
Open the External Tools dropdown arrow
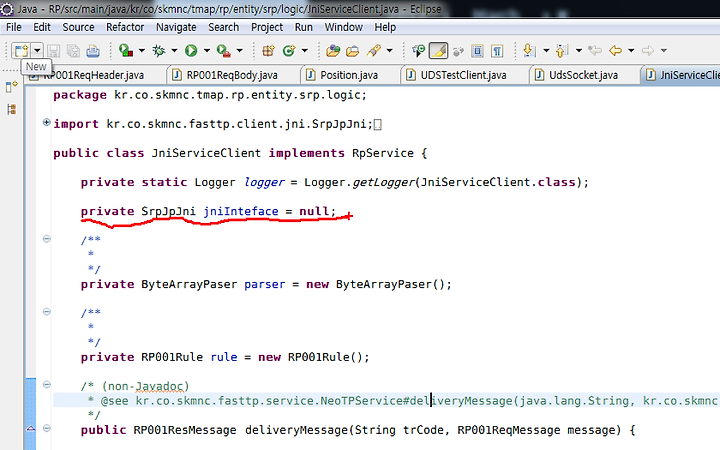[x=239, y=51]
